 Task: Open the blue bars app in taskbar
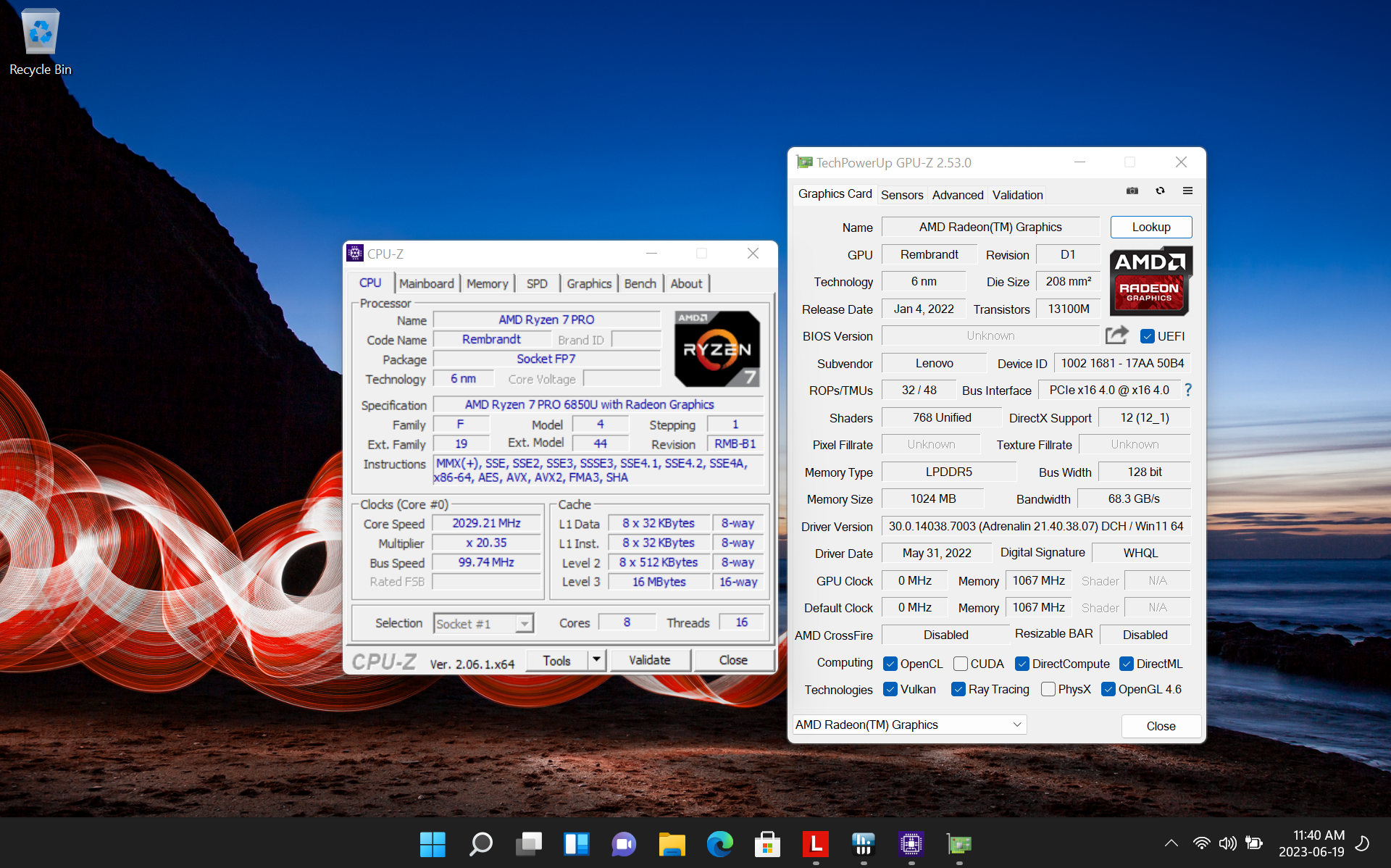pos(863,843)
